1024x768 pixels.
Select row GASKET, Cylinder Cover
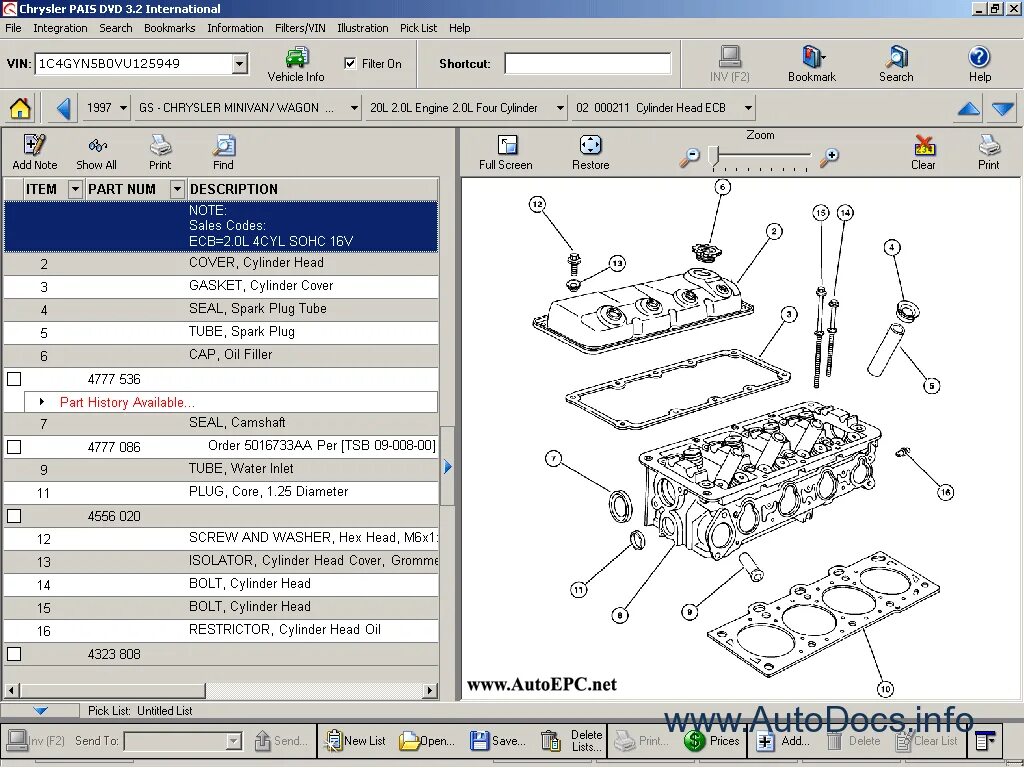click(221, 286)
